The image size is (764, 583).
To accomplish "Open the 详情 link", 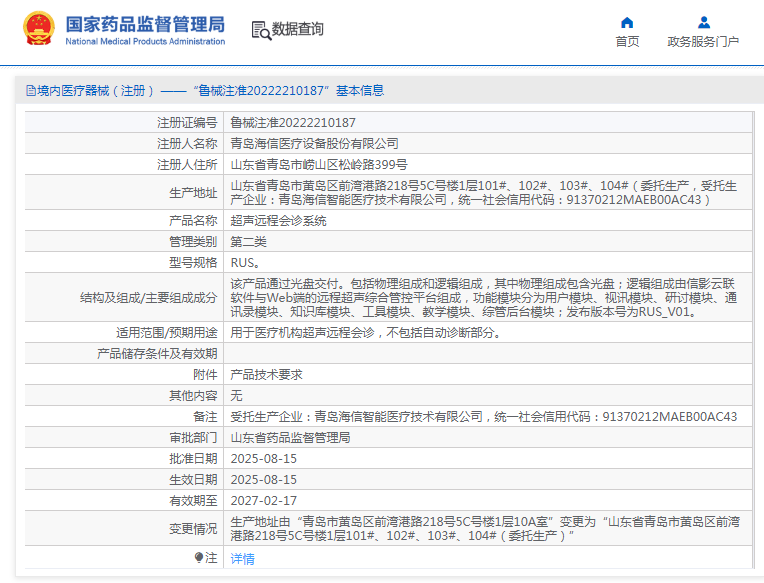I will click(x=243, y=559).
